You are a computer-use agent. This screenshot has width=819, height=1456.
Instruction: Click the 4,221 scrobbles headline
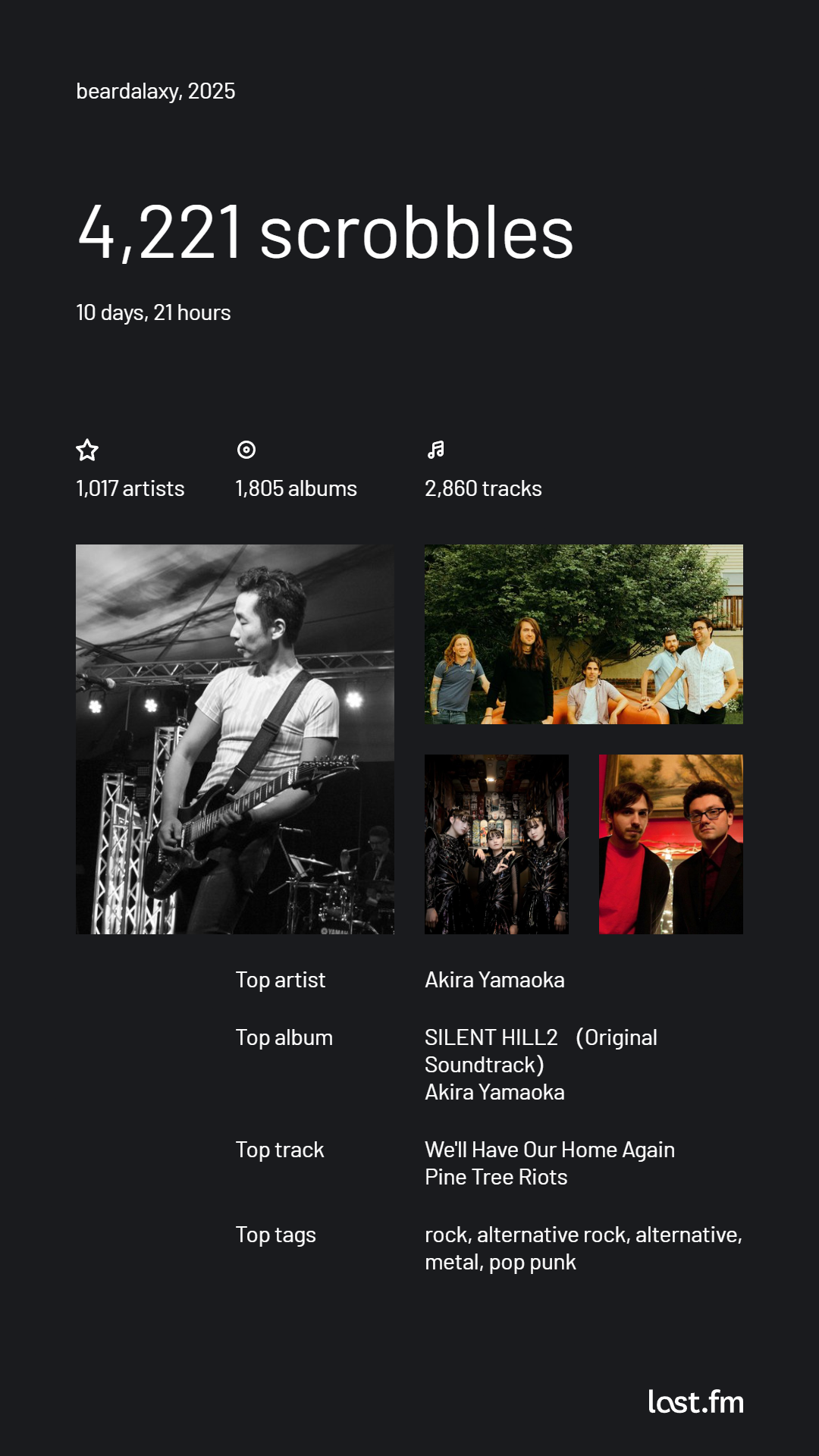tap(326, 232)
